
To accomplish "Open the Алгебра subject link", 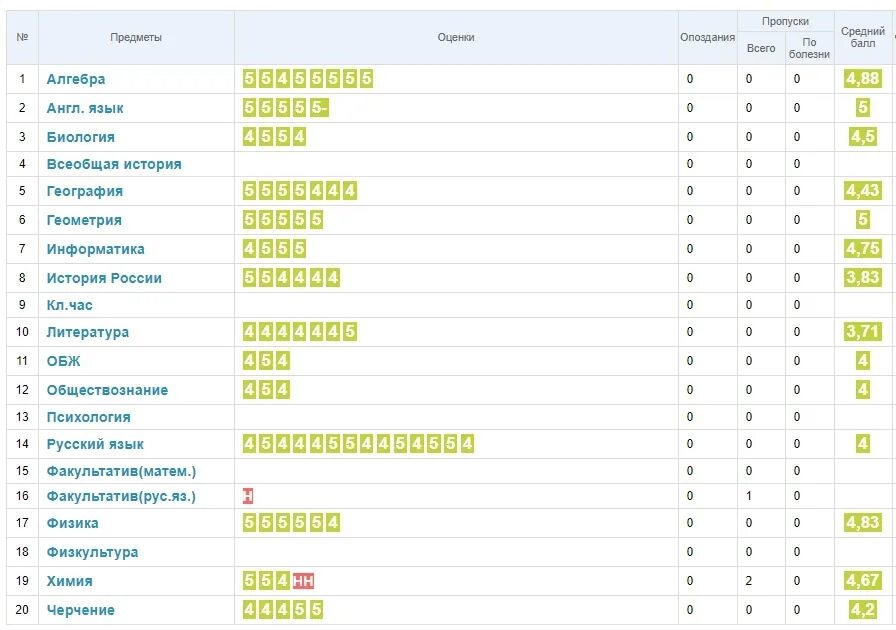I will point(75,79).
